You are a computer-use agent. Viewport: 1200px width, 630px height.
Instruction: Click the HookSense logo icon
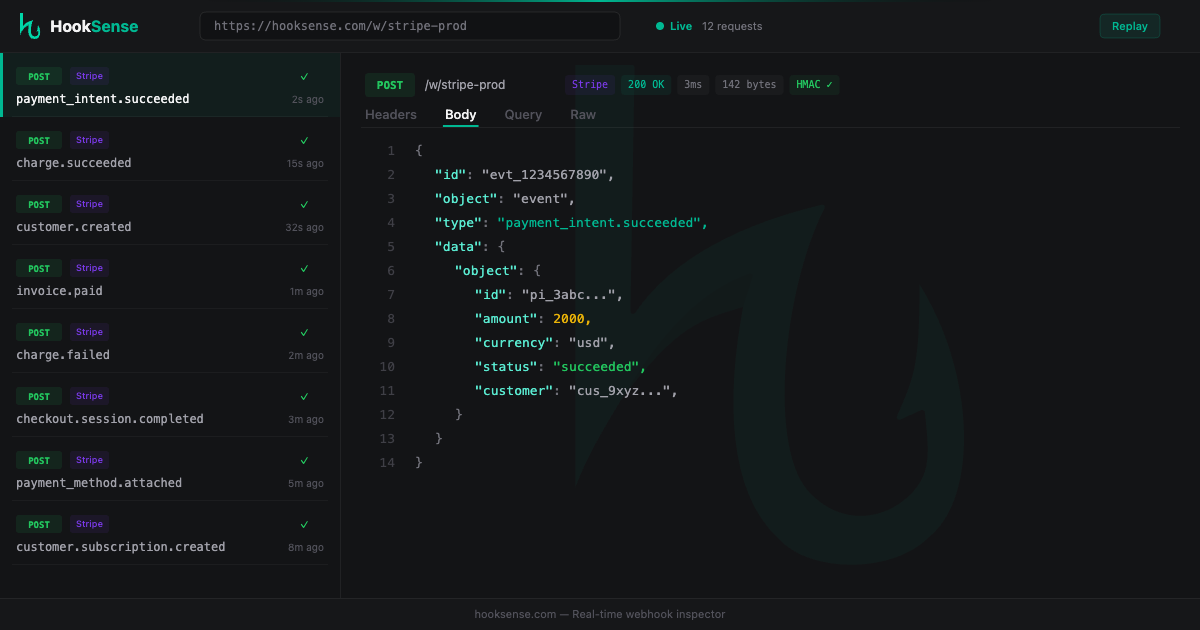27,25
